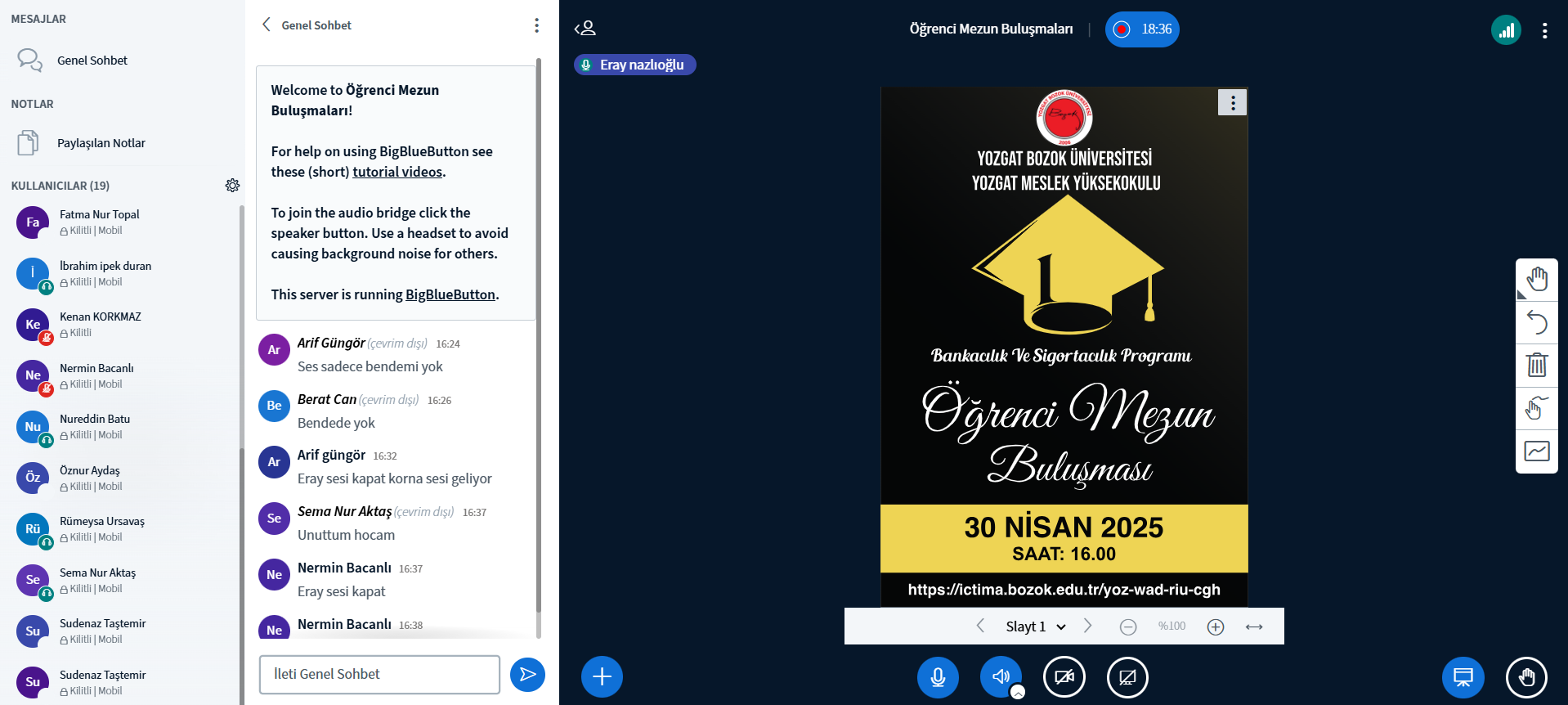Click KULLANICILAR (19) header
This screenshot has height=705, width=1568.
tap(60, 186)
